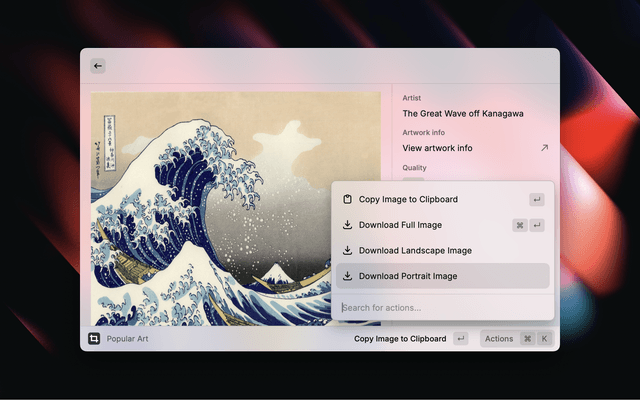The height and width of the screenshot is (400, 640).
Task: Click the K key badge beside Actions
Action: pyautogui.click(x=545, y=339)
